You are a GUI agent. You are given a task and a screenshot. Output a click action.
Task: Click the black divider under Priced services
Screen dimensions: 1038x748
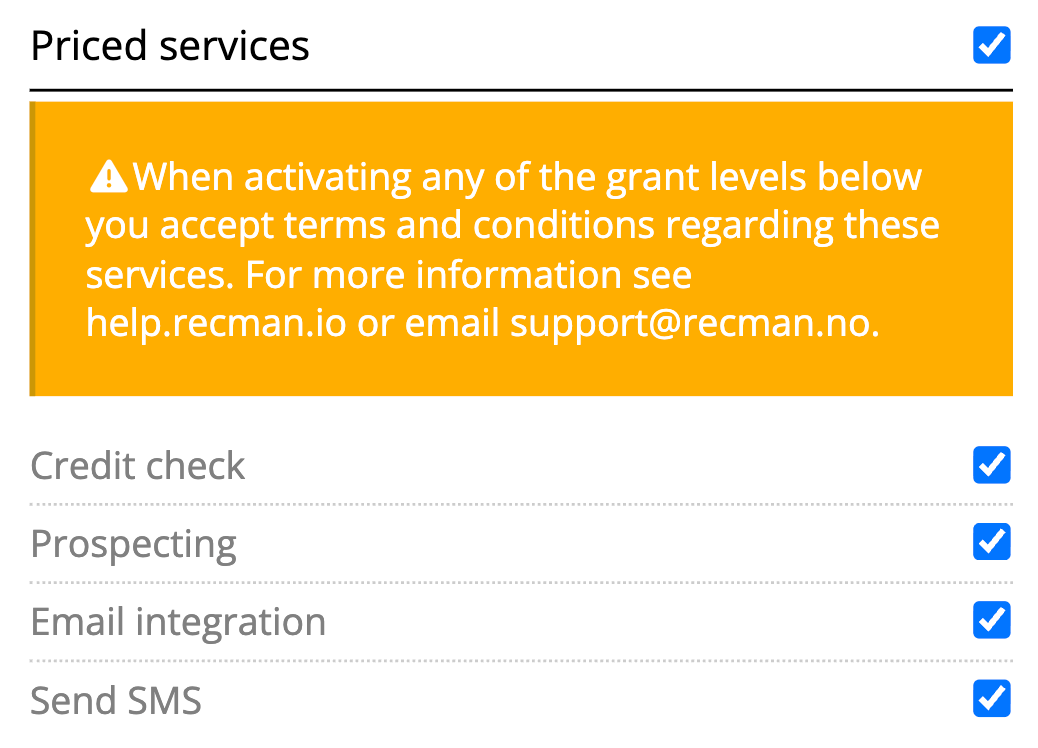(521, 90)
